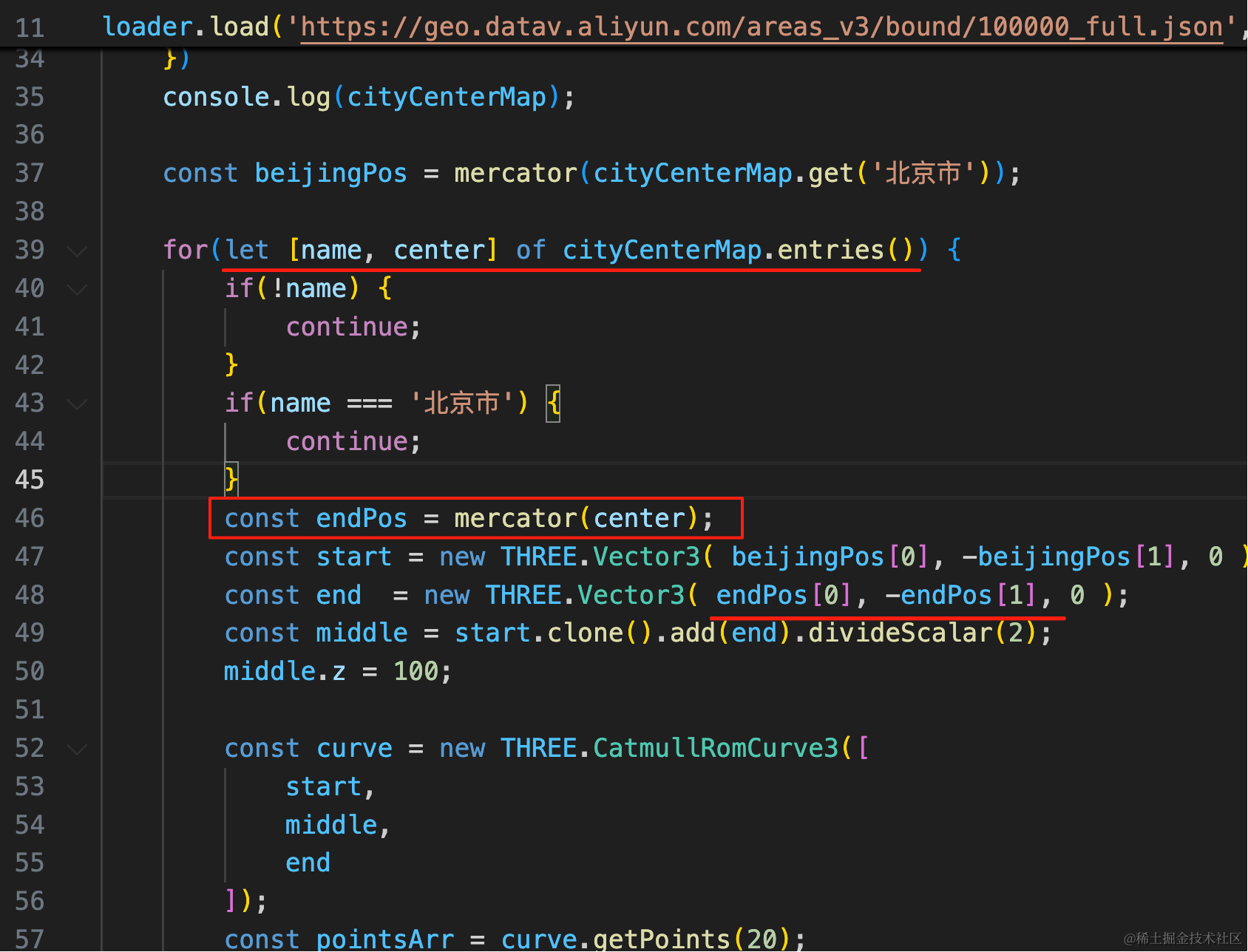The width and height of the screenshot is (1248, 952).
Task: Click the endPos variable name on line 46
Action: pyautogui.click(x=362, y=518)
